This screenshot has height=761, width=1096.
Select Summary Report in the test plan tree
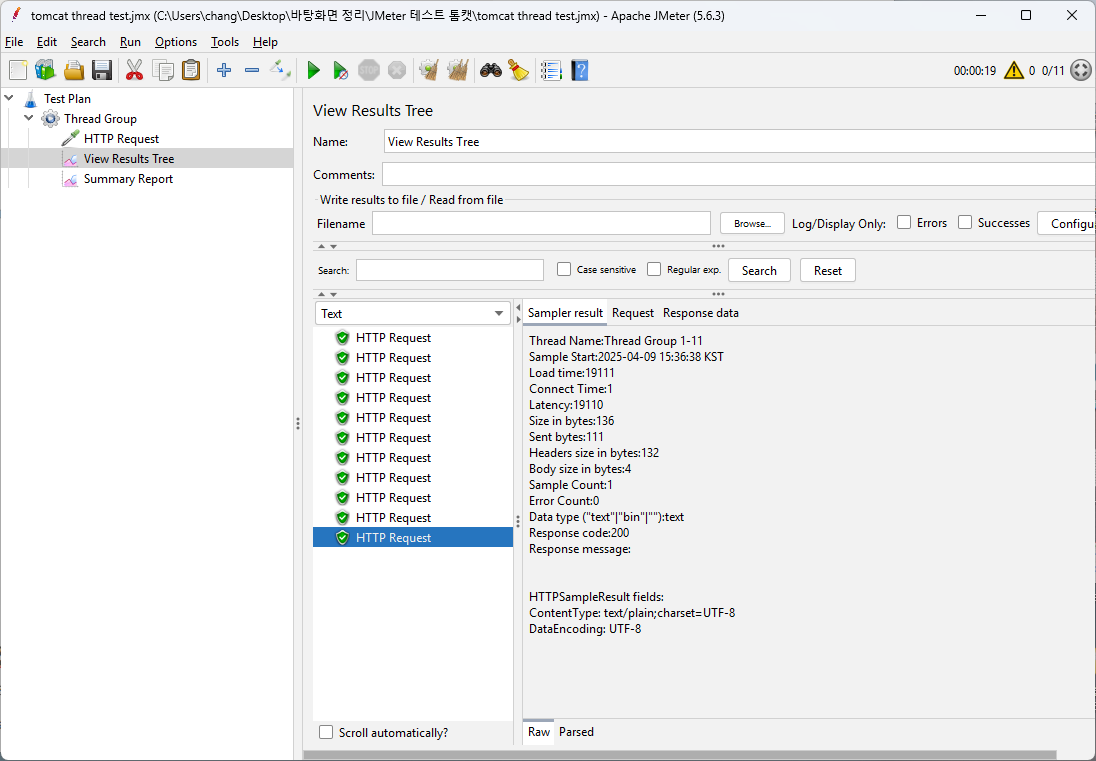pos(128,179)
